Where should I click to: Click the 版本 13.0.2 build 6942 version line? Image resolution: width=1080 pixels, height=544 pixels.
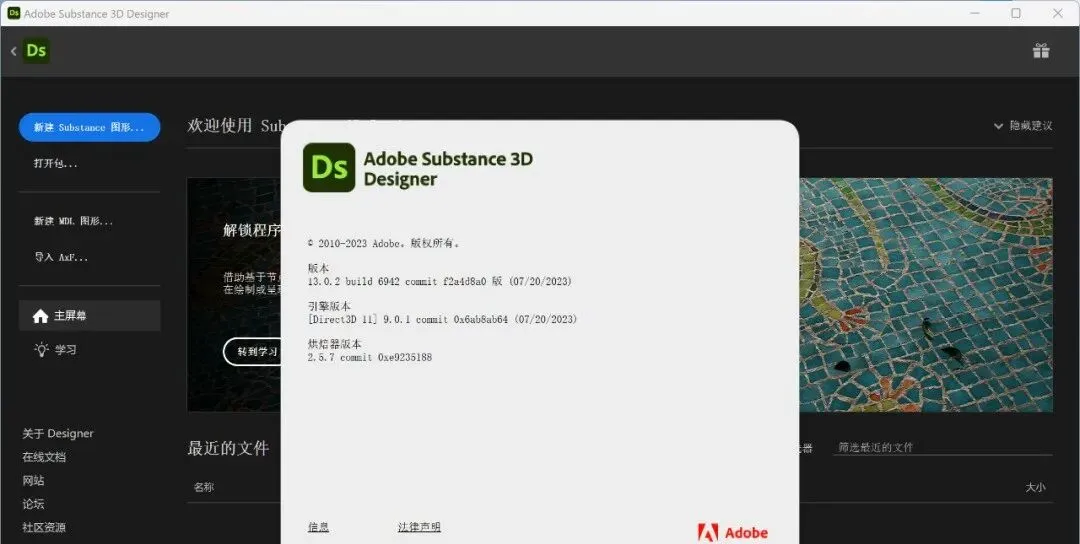[x=440, y=282]
